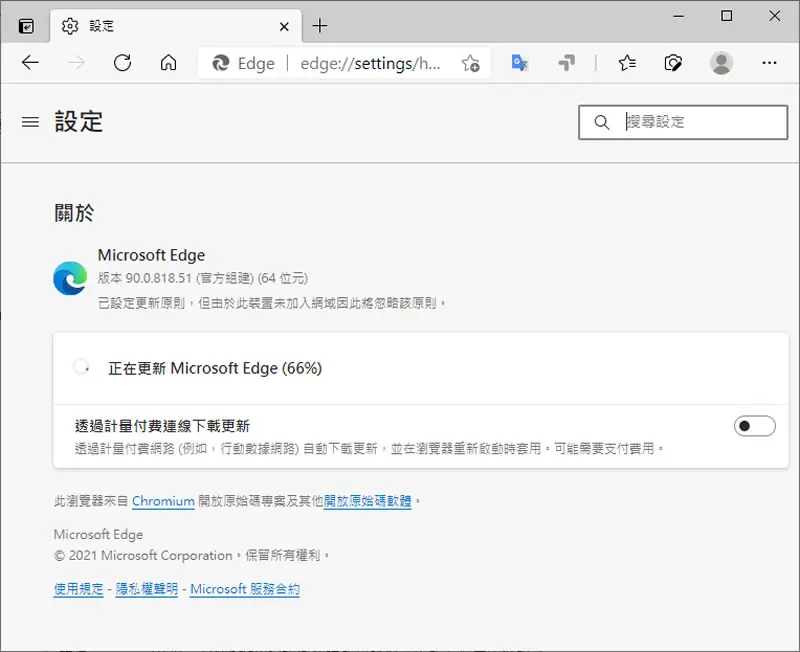Toggle download updates over metered connections
Viewport: 800px width, 652px height.
[755, 425]
